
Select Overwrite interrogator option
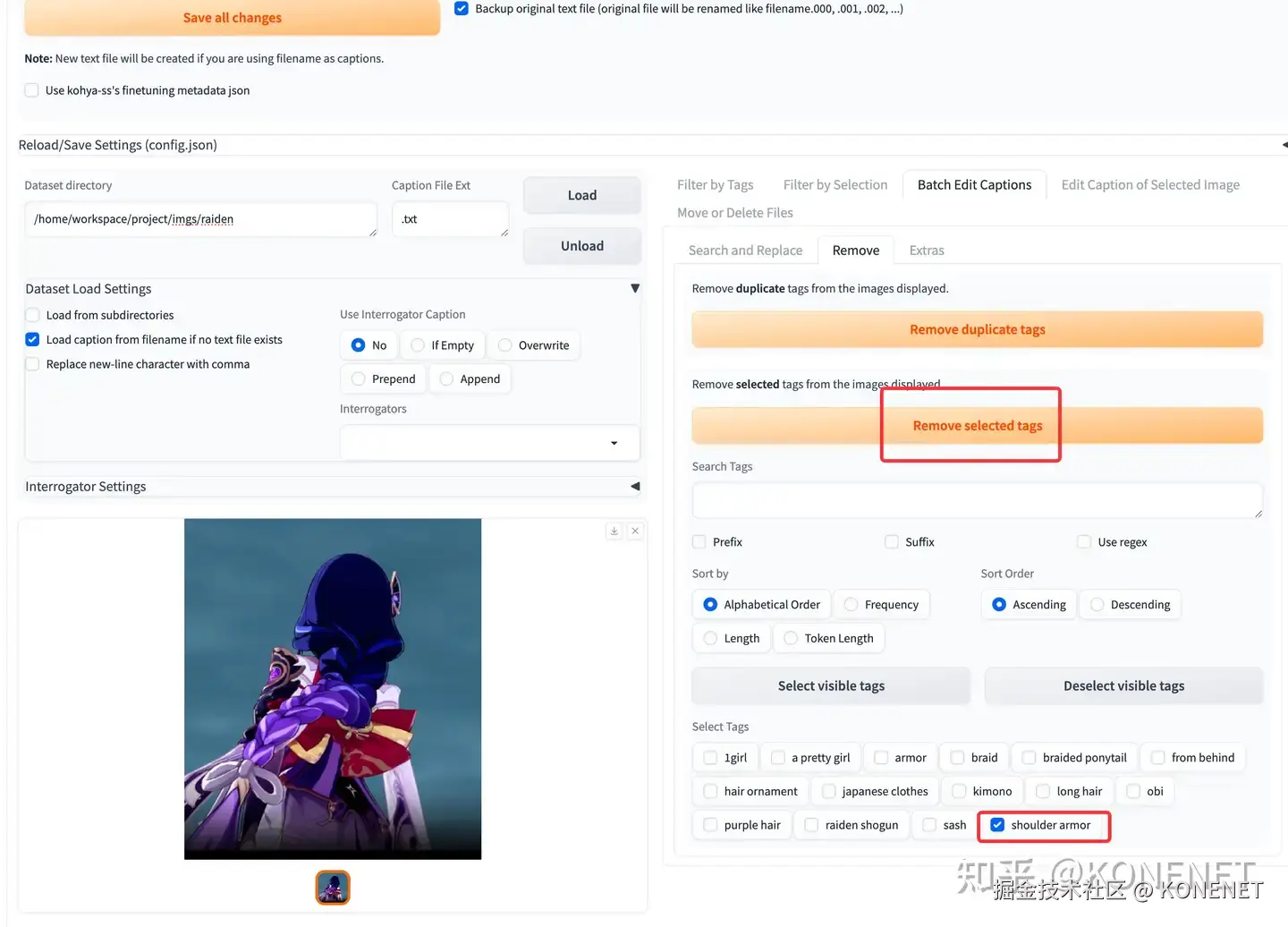pos(533,345)
